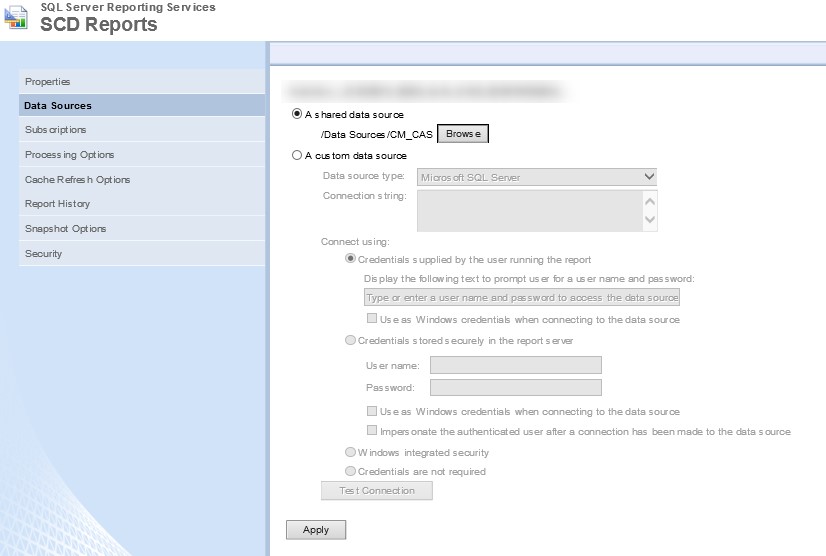The height and width of the screenshot is (556, 826).
Task: Choose credentials stored securely in server
Action: (x=350, y=340)
